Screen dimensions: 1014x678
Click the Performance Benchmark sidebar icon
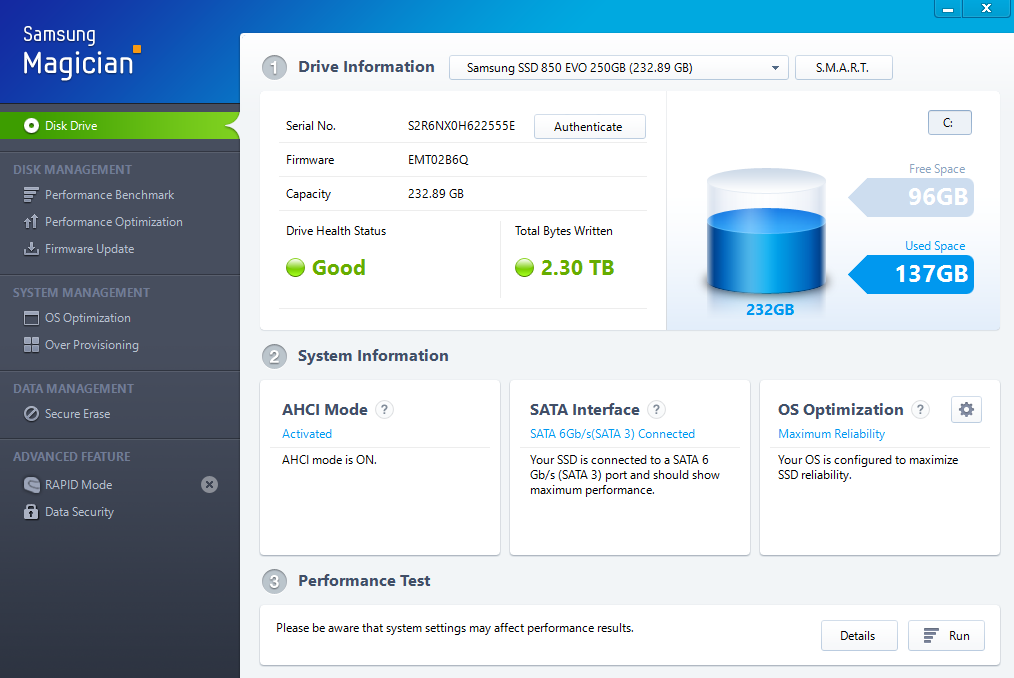click(31, 195)
